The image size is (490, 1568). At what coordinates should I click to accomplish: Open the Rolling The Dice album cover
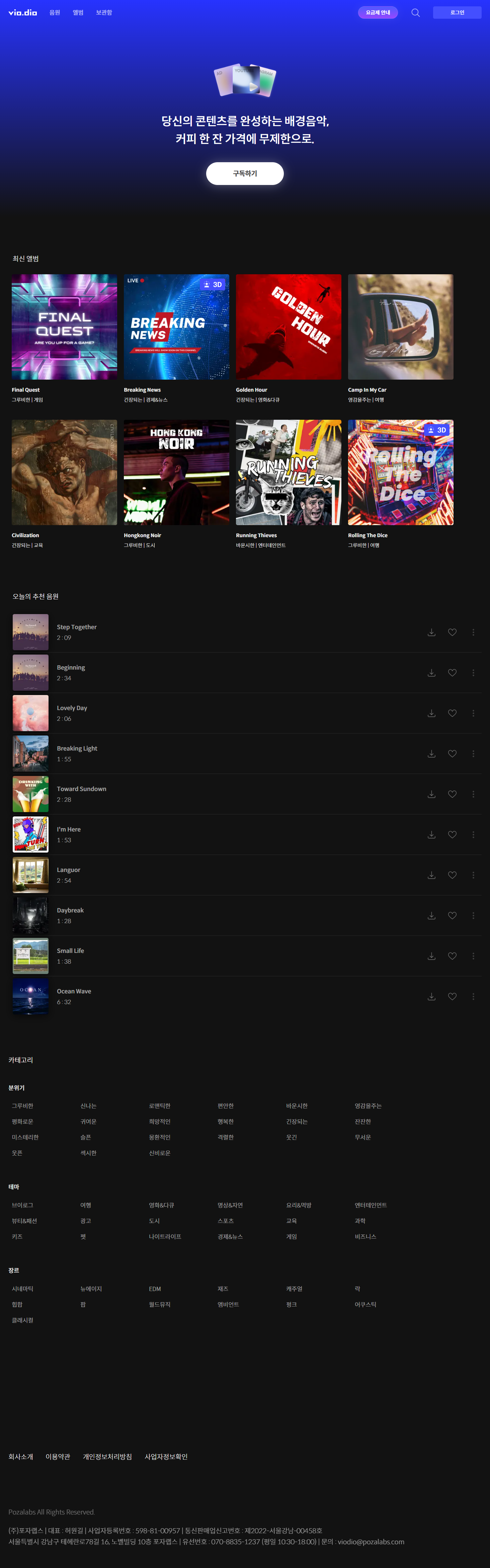click(400, 472)
